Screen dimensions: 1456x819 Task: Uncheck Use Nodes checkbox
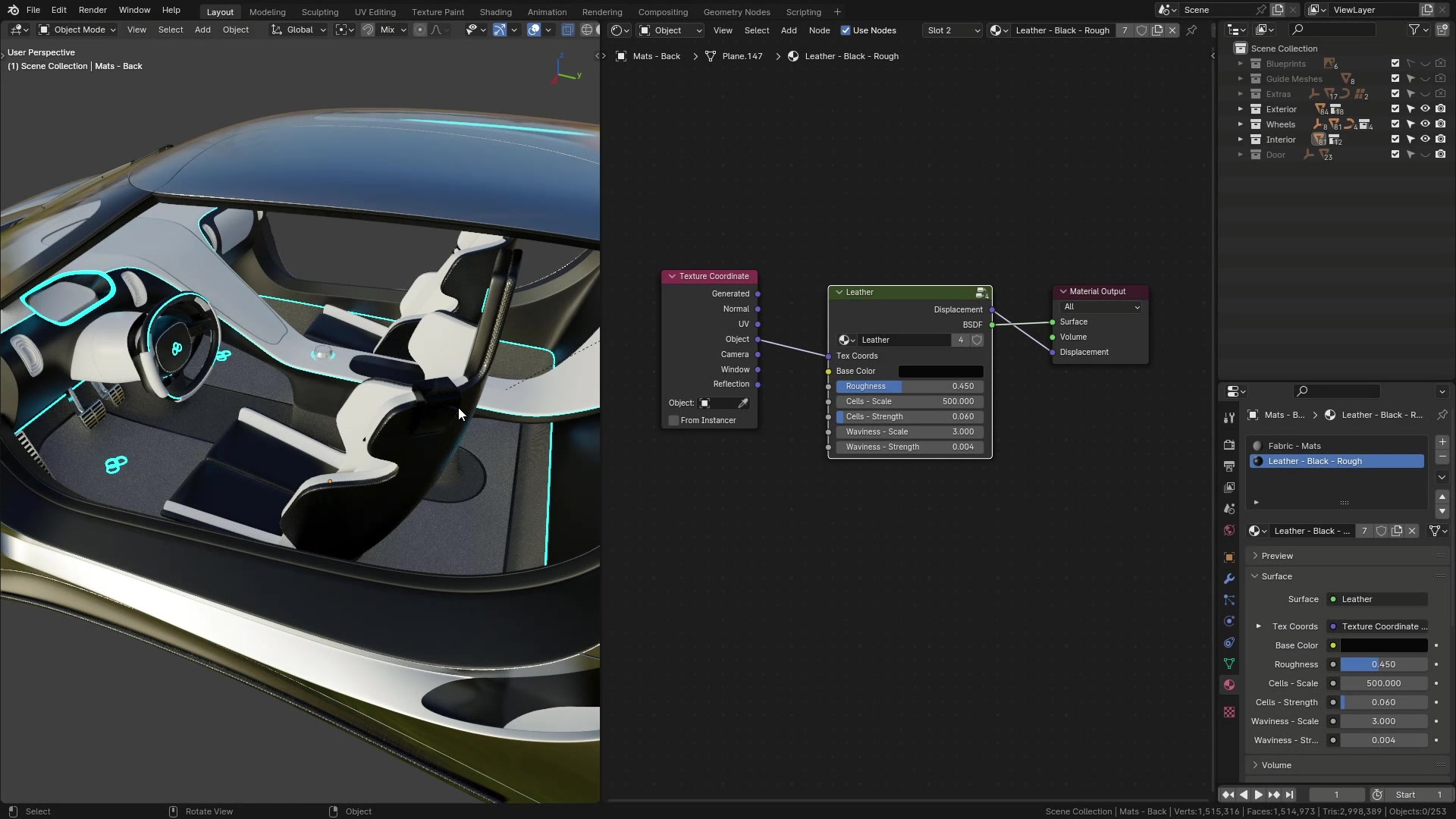[x=846, y=30]
